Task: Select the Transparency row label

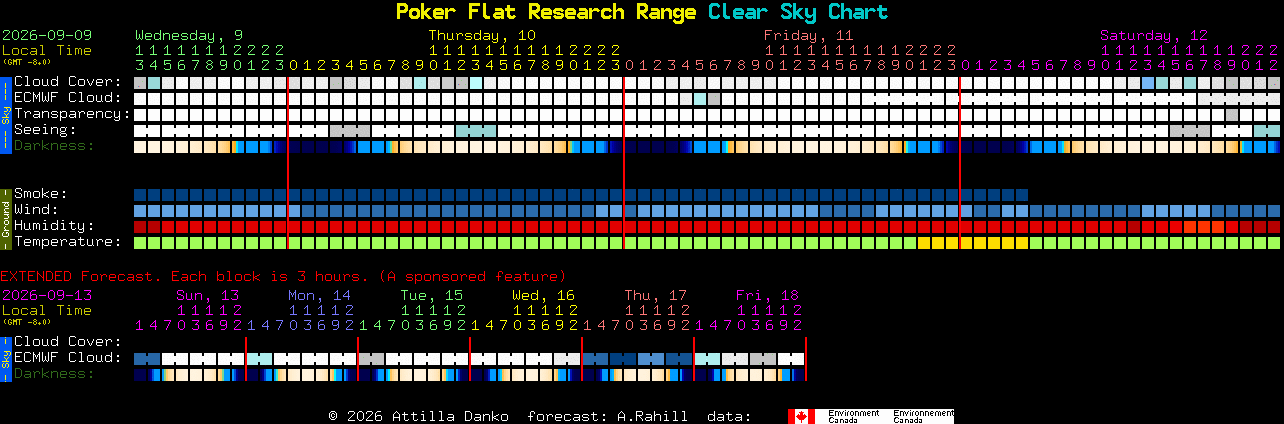Action: tap(72, 113)
